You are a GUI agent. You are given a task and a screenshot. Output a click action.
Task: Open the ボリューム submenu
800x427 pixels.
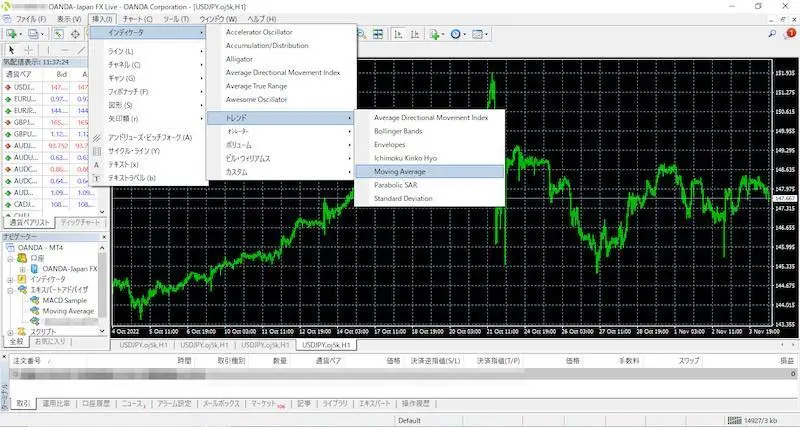pyautogui.click(x=281, y=145)
